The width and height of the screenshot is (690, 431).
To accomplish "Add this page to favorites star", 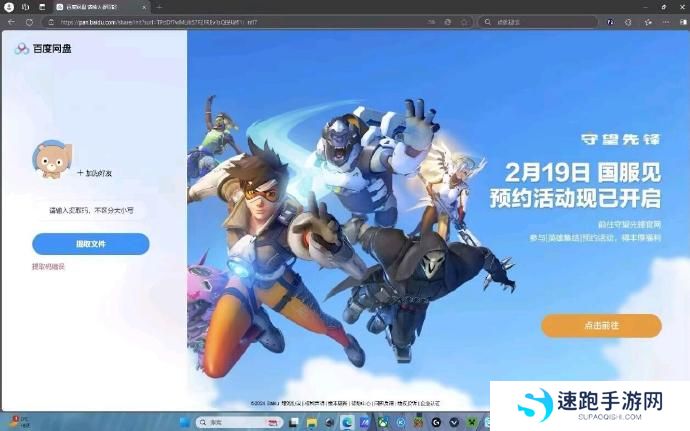I will point(464,22).
